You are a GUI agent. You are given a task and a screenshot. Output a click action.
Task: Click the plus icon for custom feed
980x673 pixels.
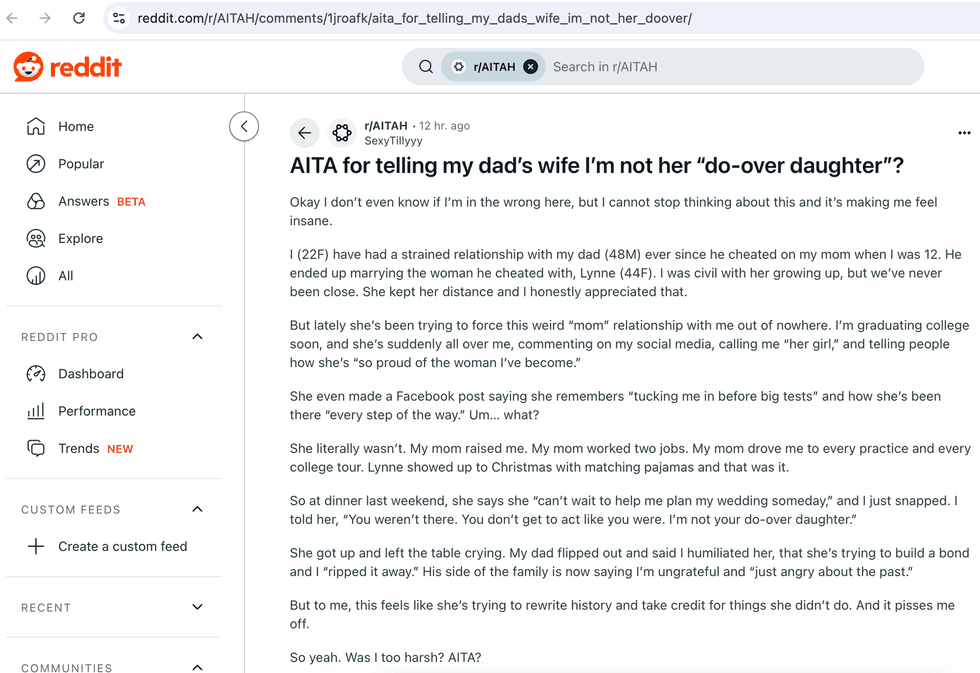pos(36,546)
